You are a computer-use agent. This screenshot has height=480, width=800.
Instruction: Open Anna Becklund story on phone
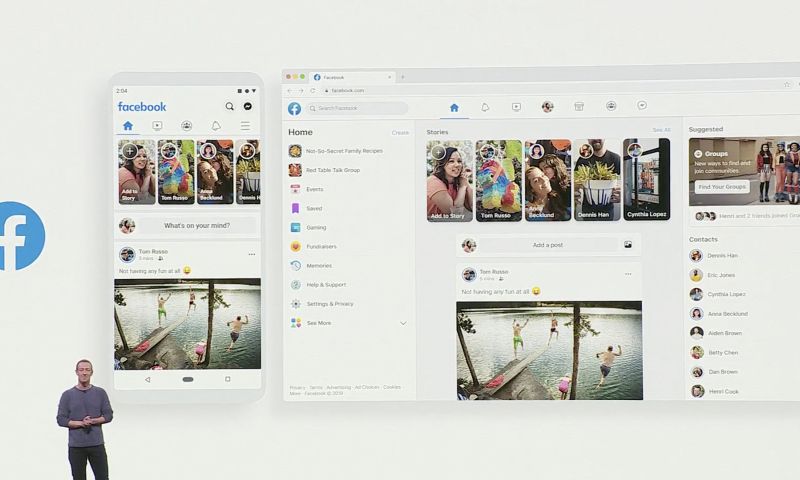(x=215, y=172)
